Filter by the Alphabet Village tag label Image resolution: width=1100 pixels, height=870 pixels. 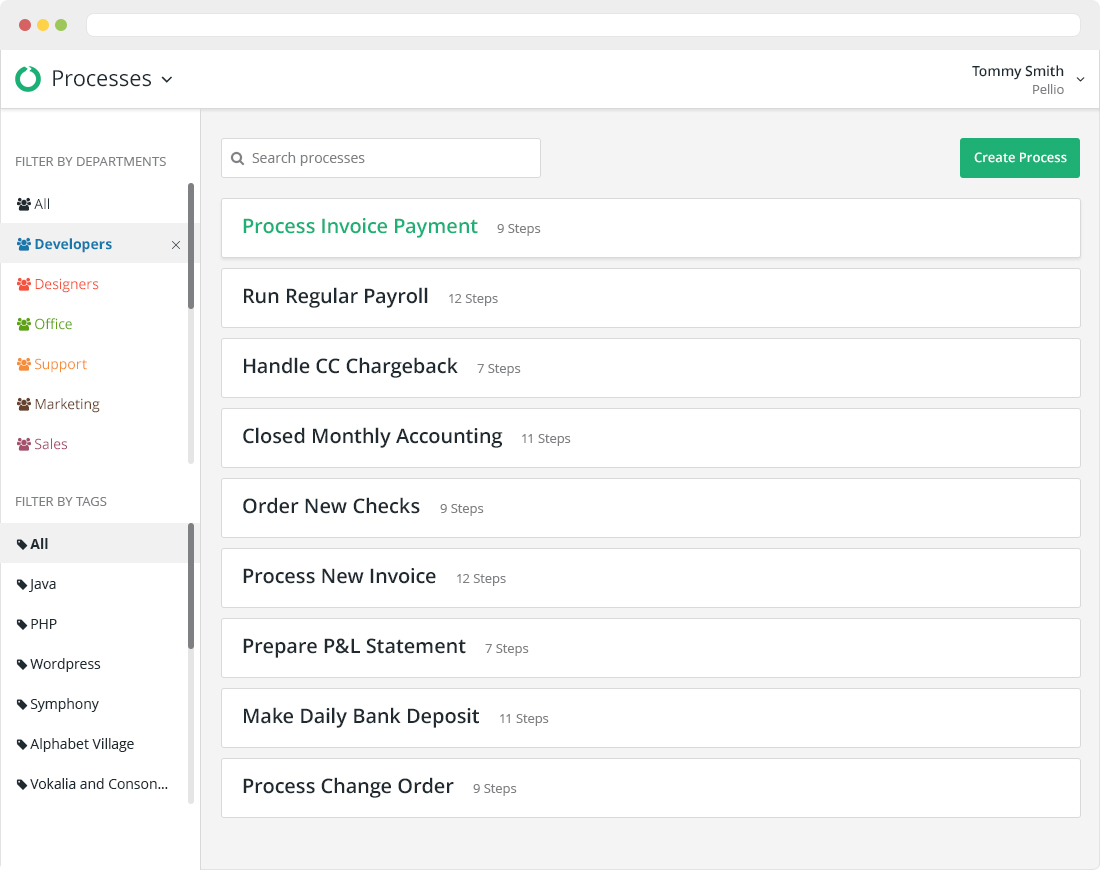pyautogui.click(x=82, y=744)
